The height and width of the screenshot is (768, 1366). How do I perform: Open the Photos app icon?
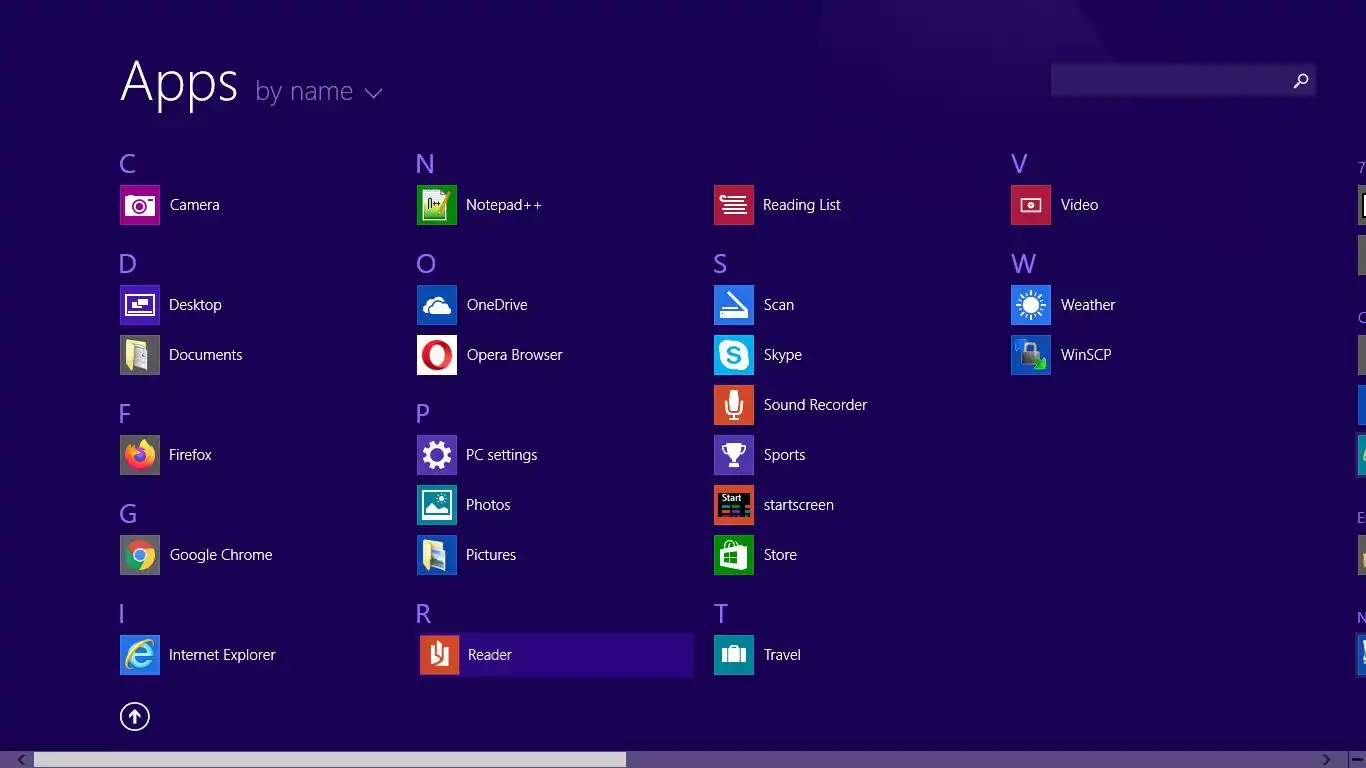coord(437,505)
